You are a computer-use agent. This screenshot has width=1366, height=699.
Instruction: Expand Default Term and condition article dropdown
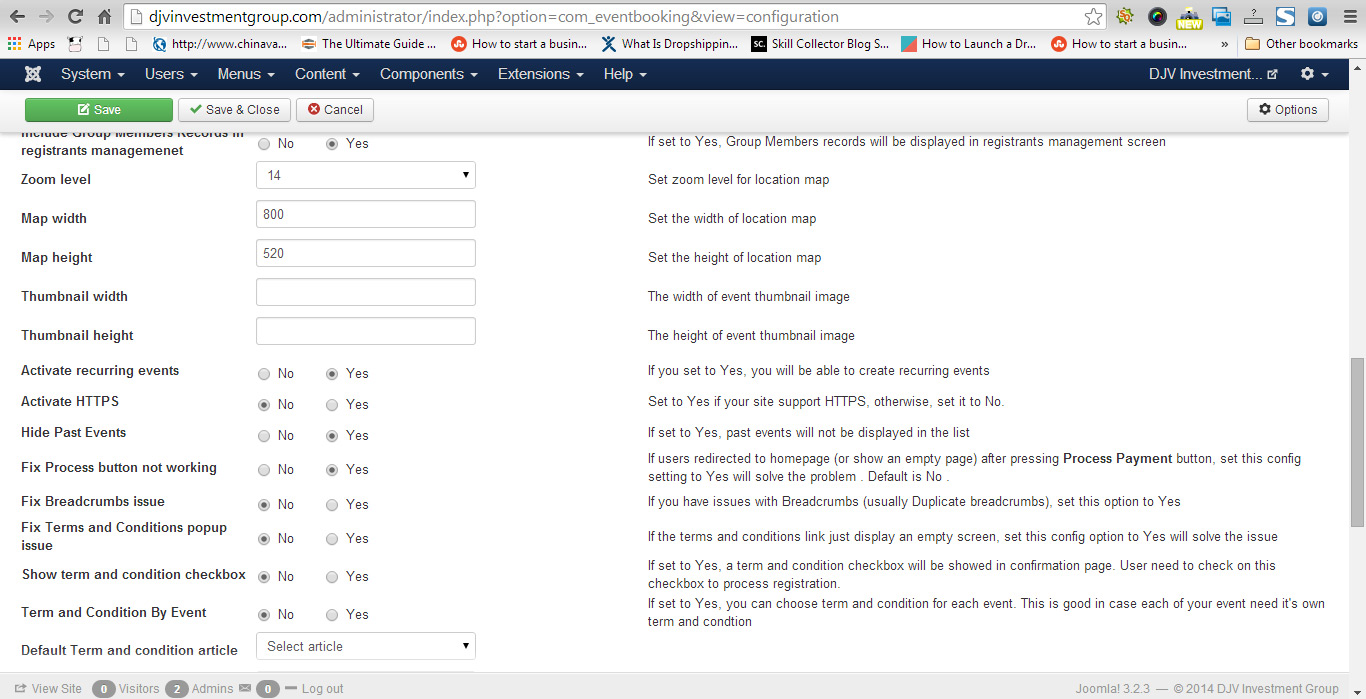tap(365, 646)
